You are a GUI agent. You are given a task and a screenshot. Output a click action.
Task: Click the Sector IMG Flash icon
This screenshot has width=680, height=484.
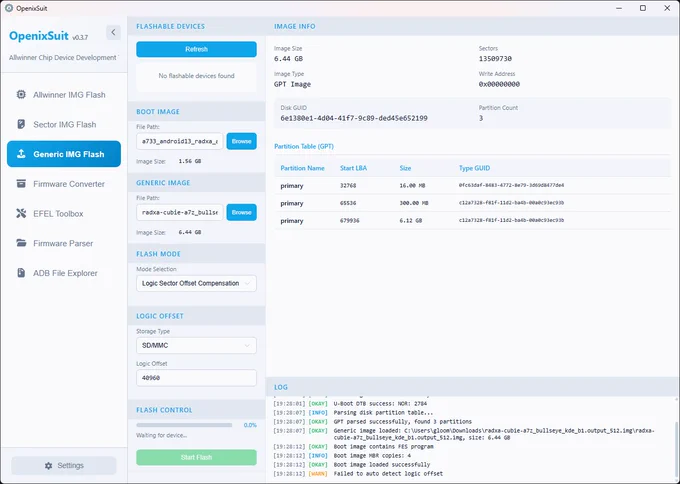point(21,124)
